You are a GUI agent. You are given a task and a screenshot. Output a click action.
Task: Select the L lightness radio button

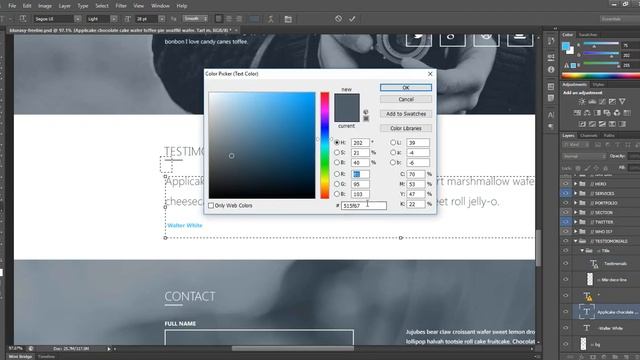pyautogui.click(x=393, y=142)
